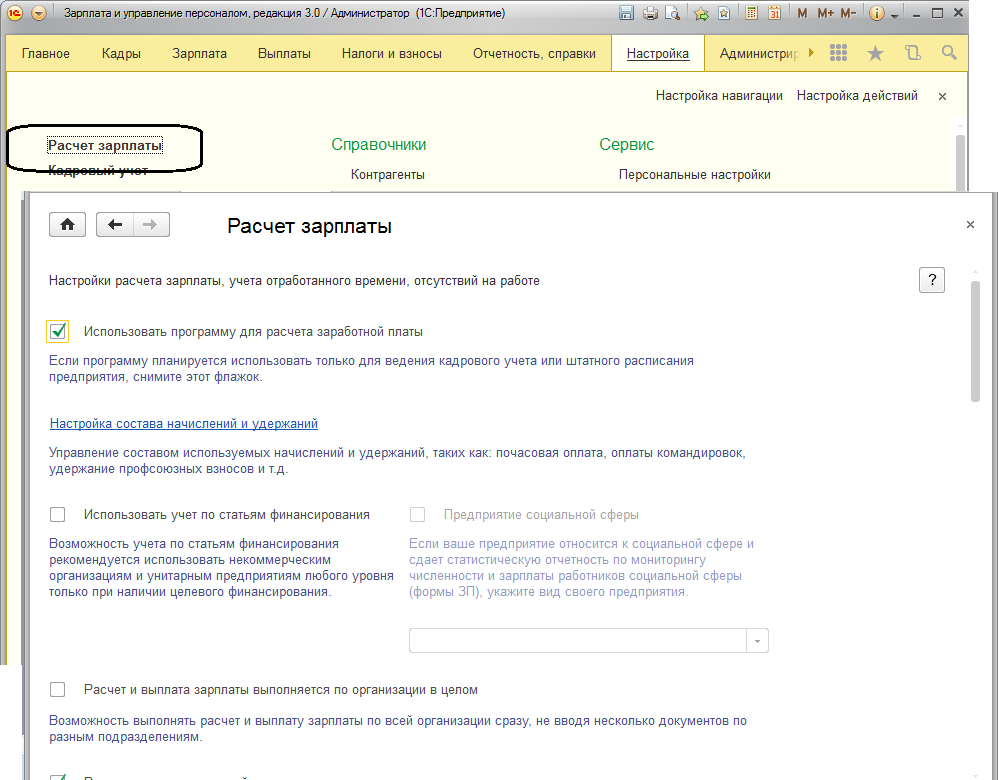
Task: Open 'Настройка состава начислений и удержаний' link
Action: 184,424
